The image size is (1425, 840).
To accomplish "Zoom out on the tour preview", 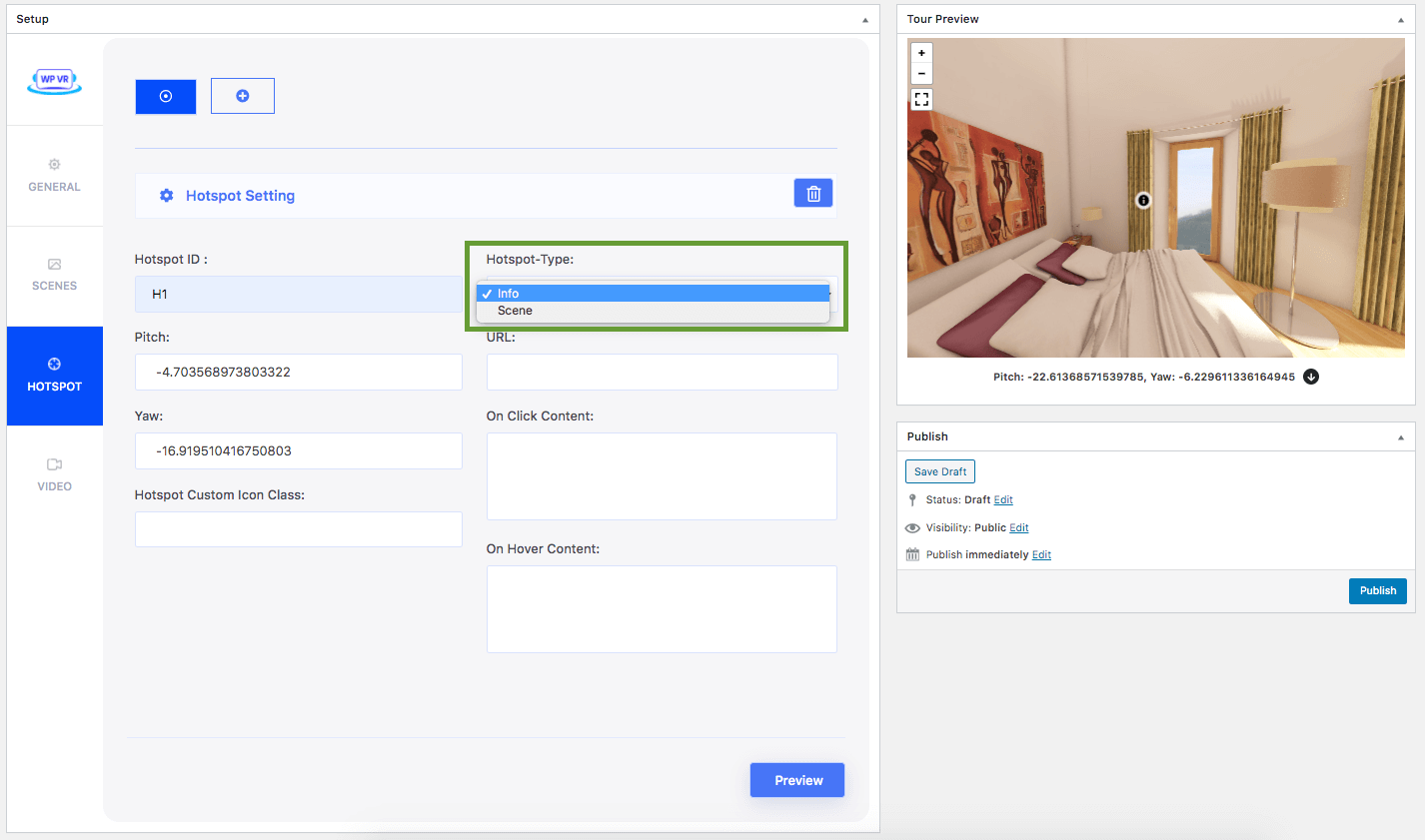I will 921,73.
